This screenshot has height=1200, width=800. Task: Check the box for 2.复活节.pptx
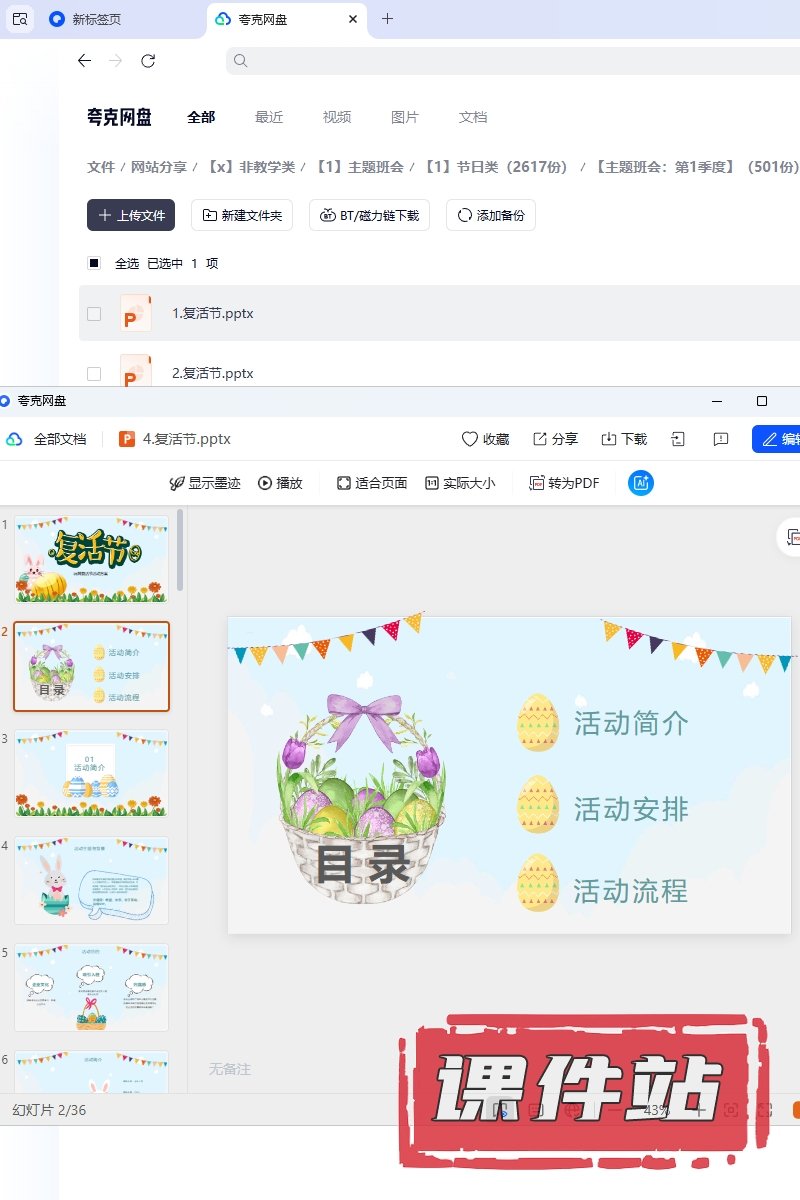pyautogui.click(x=94, y=373)
